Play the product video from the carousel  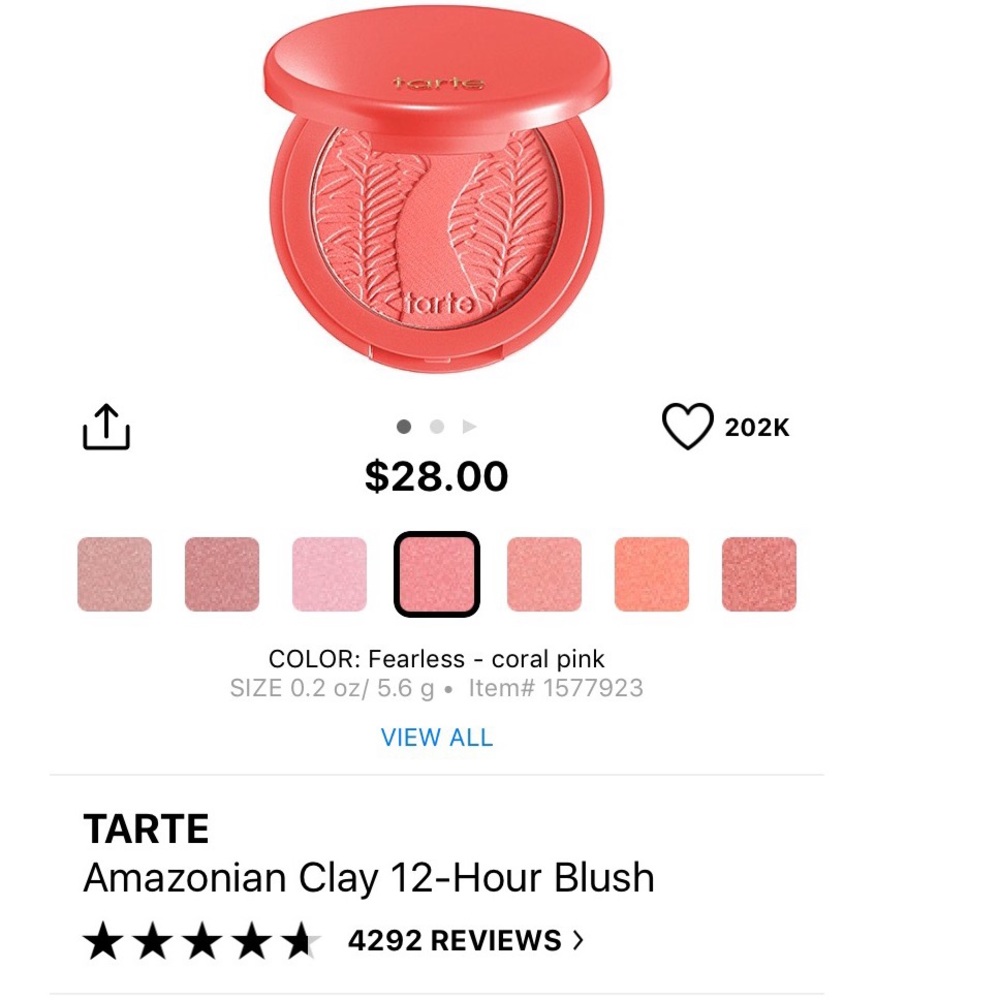click(x=470, y=426)
